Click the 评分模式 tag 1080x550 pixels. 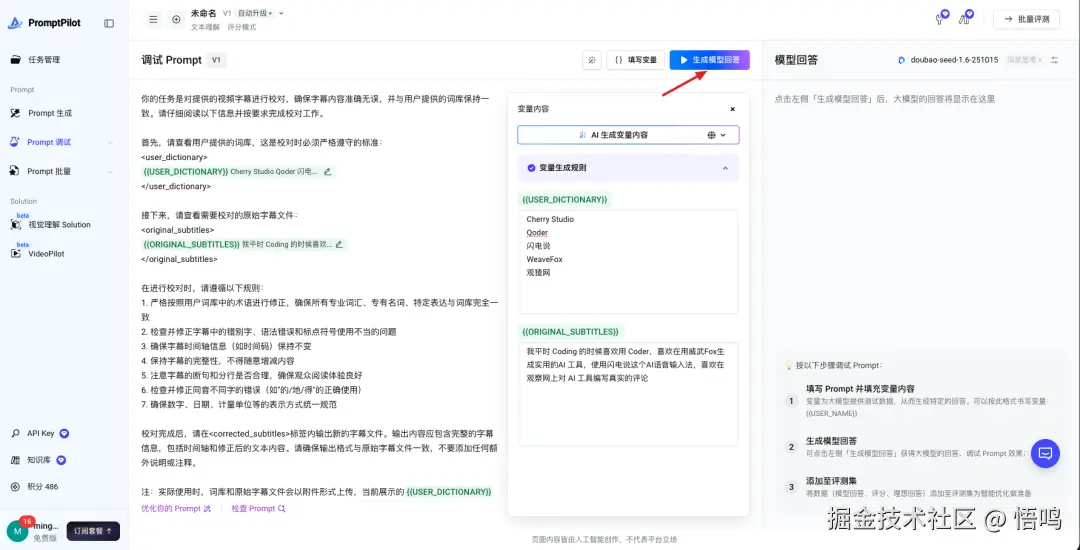click(242, 28)
